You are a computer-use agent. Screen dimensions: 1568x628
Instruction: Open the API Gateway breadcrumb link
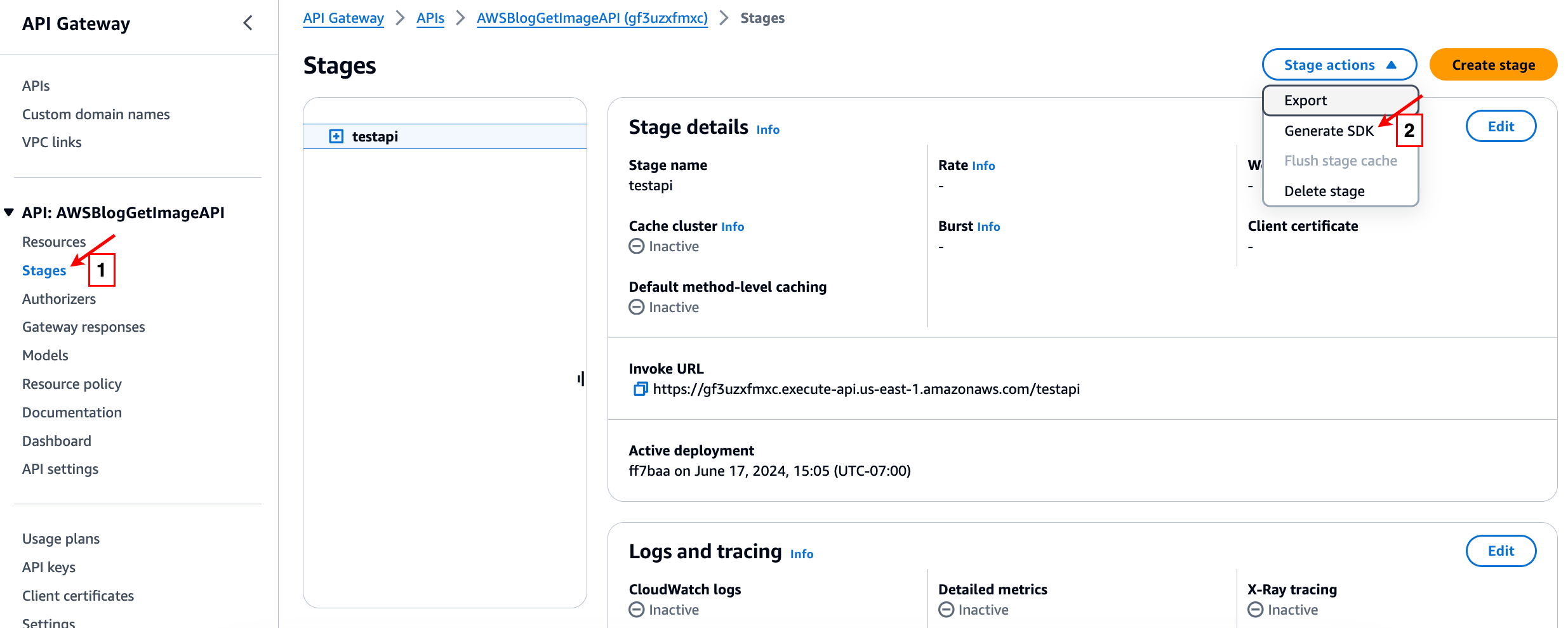click(343, 18)
